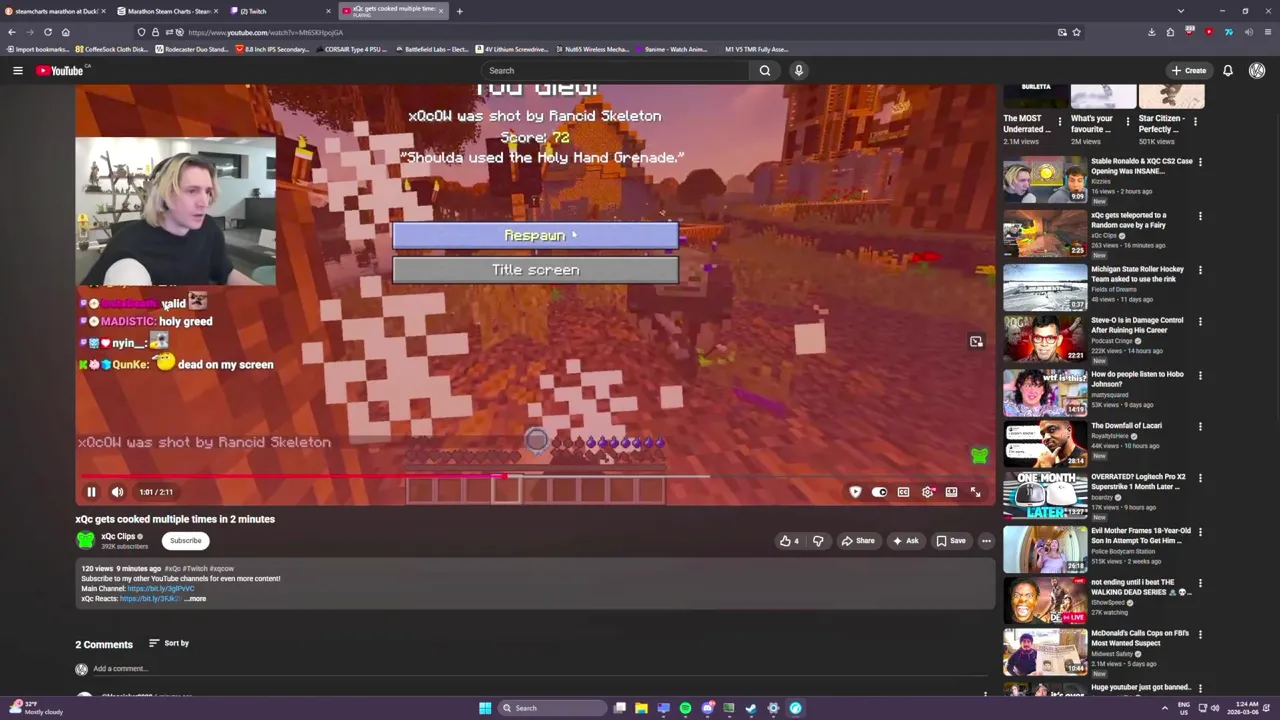Open options for Downfall of Lacari video
The image size is (1280, 720).
point(1200,427)
